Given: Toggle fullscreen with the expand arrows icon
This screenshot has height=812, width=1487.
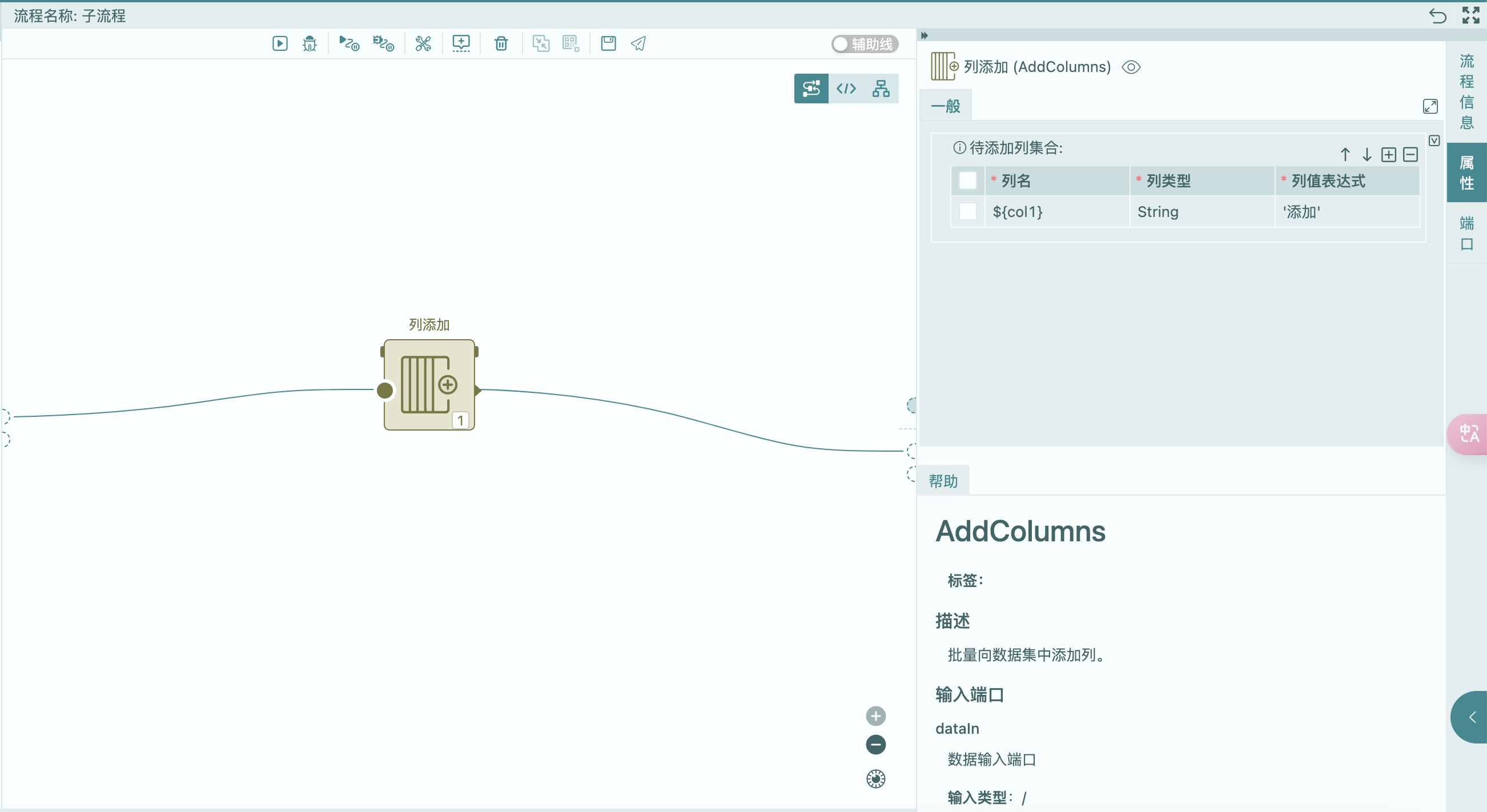Looking at the screenshot, I should [1470, 15].
